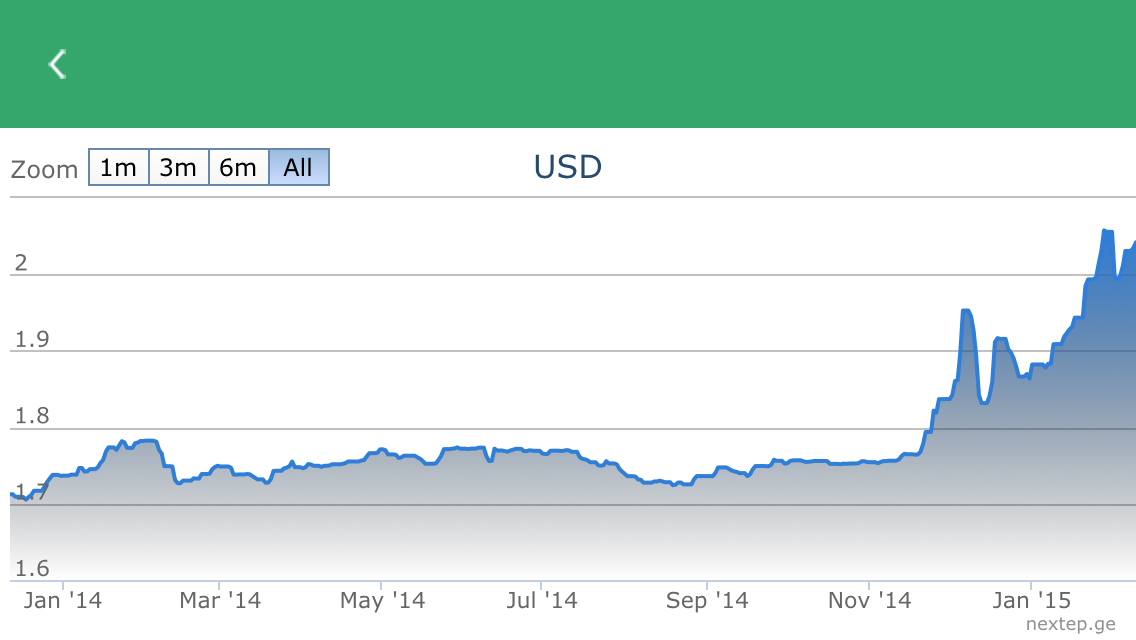
Task: Select the May '14 date label
Action: click(x=382, y=600)
